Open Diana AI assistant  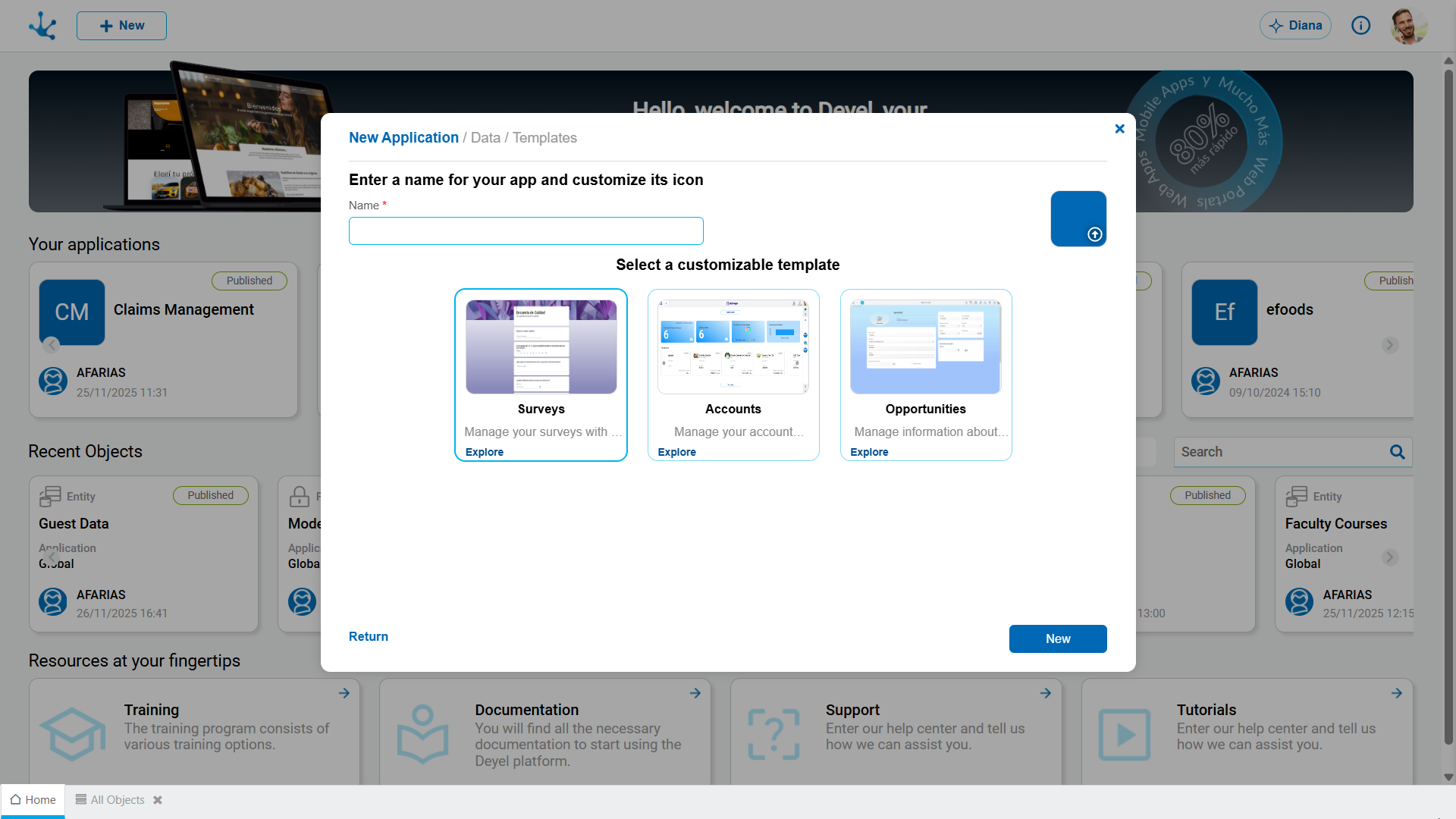click(1295, 26)
